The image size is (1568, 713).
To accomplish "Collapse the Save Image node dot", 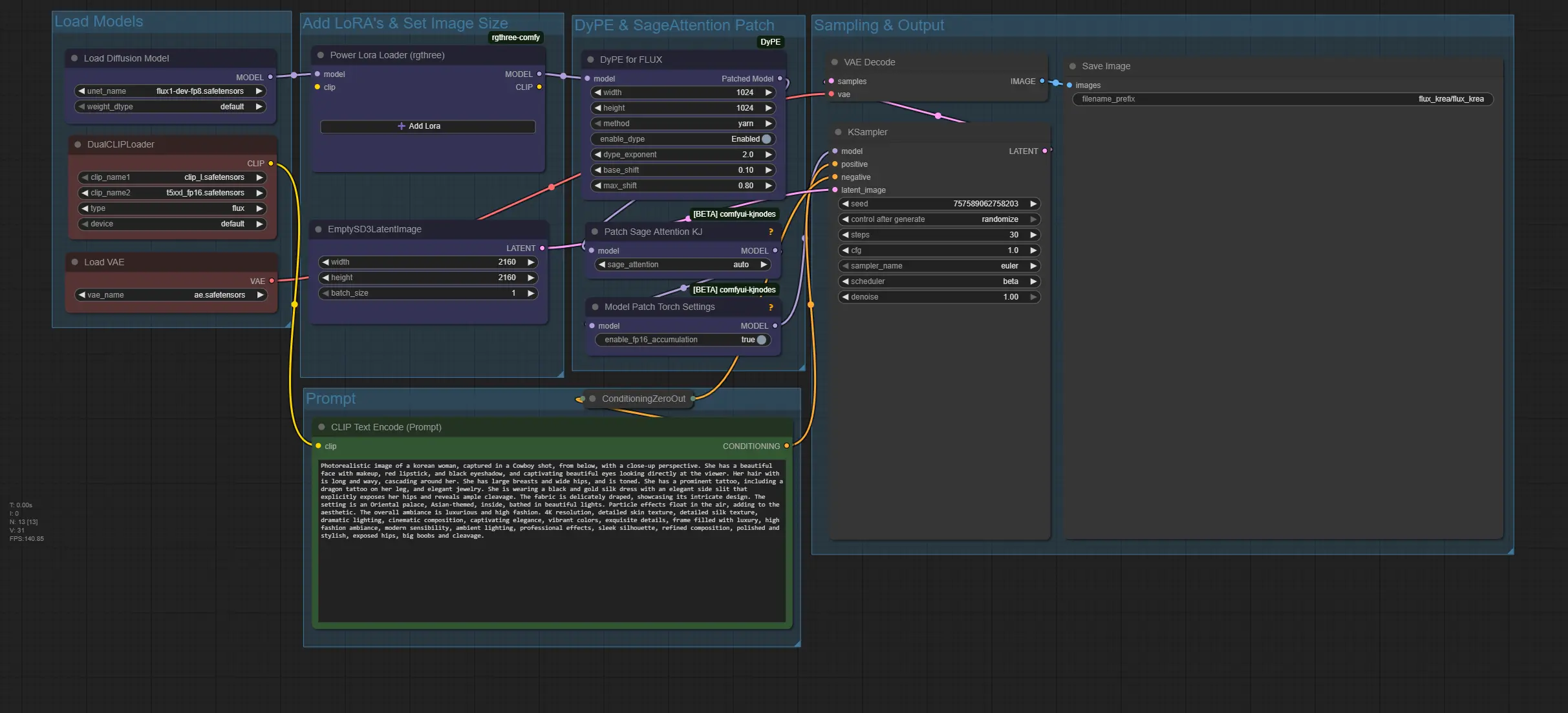I will tap(1073, 66).
